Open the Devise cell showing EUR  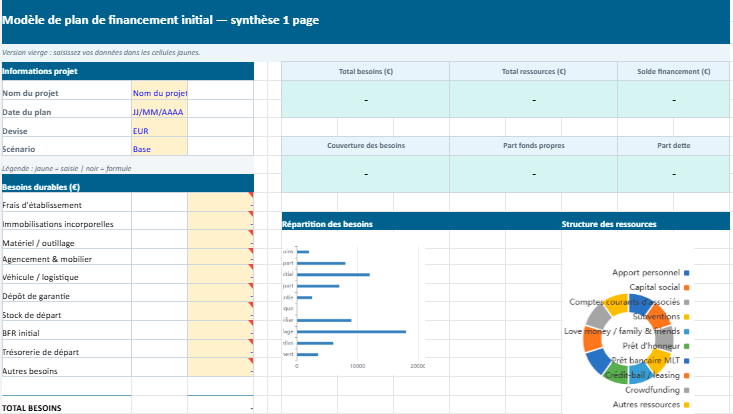tap(159, 130)
